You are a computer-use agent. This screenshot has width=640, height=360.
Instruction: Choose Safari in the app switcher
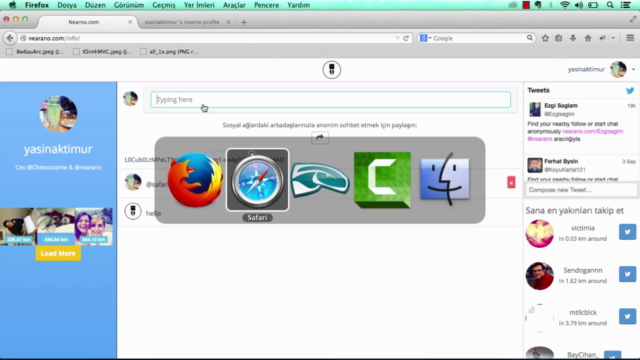coord(257,180)
